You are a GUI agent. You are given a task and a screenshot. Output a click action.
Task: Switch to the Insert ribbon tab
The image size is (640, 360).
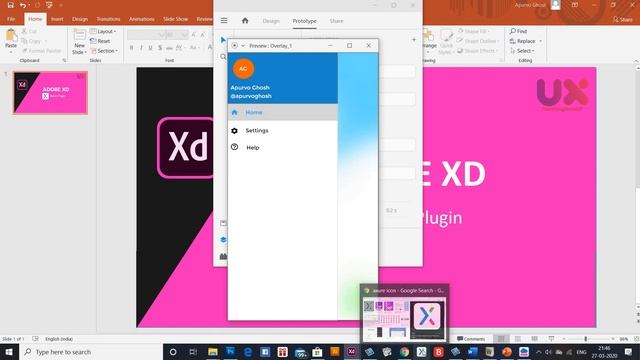(57, 19)
